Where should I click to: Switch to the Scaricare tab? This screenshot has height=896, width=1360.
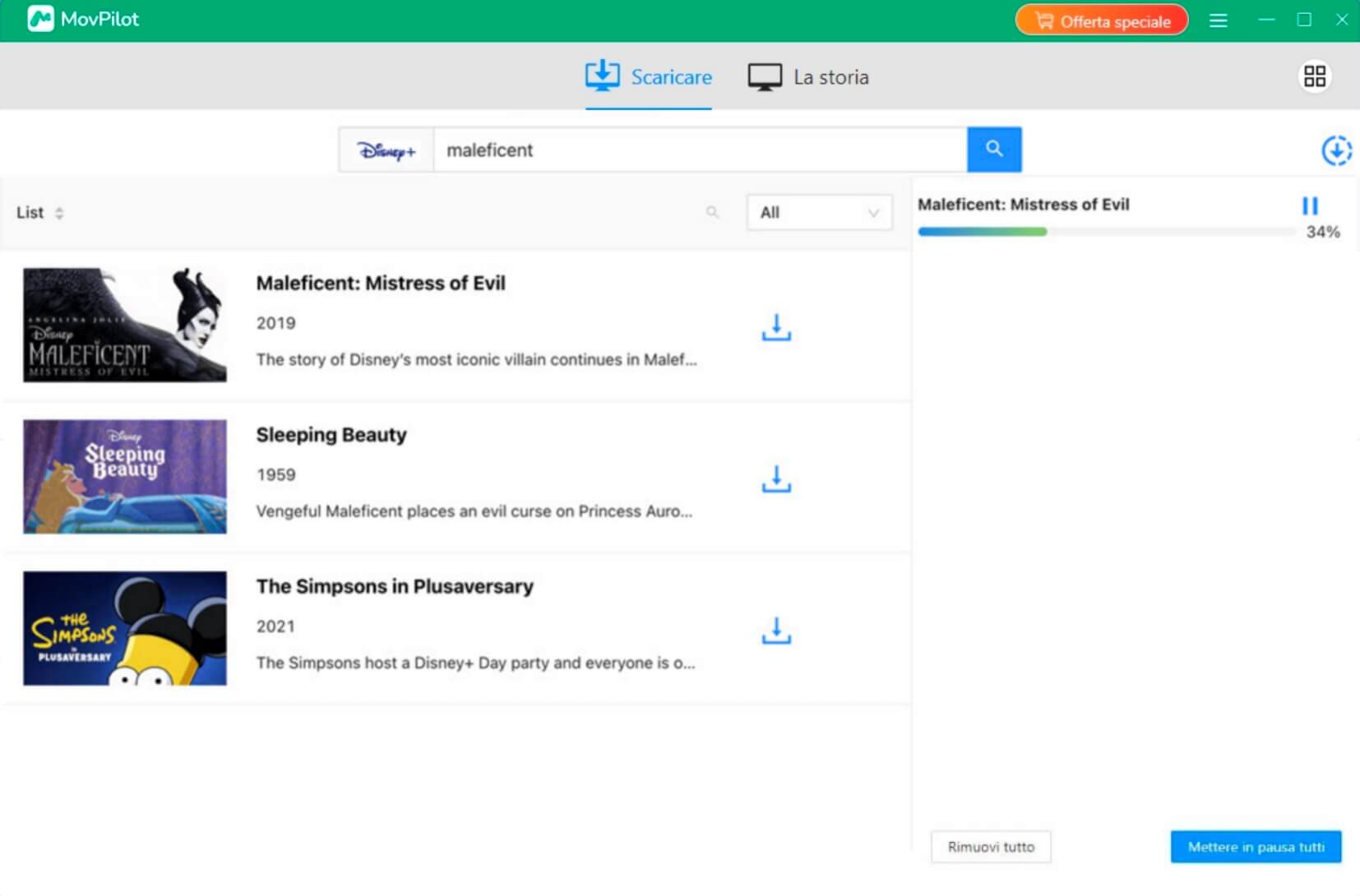pos(649,77)
